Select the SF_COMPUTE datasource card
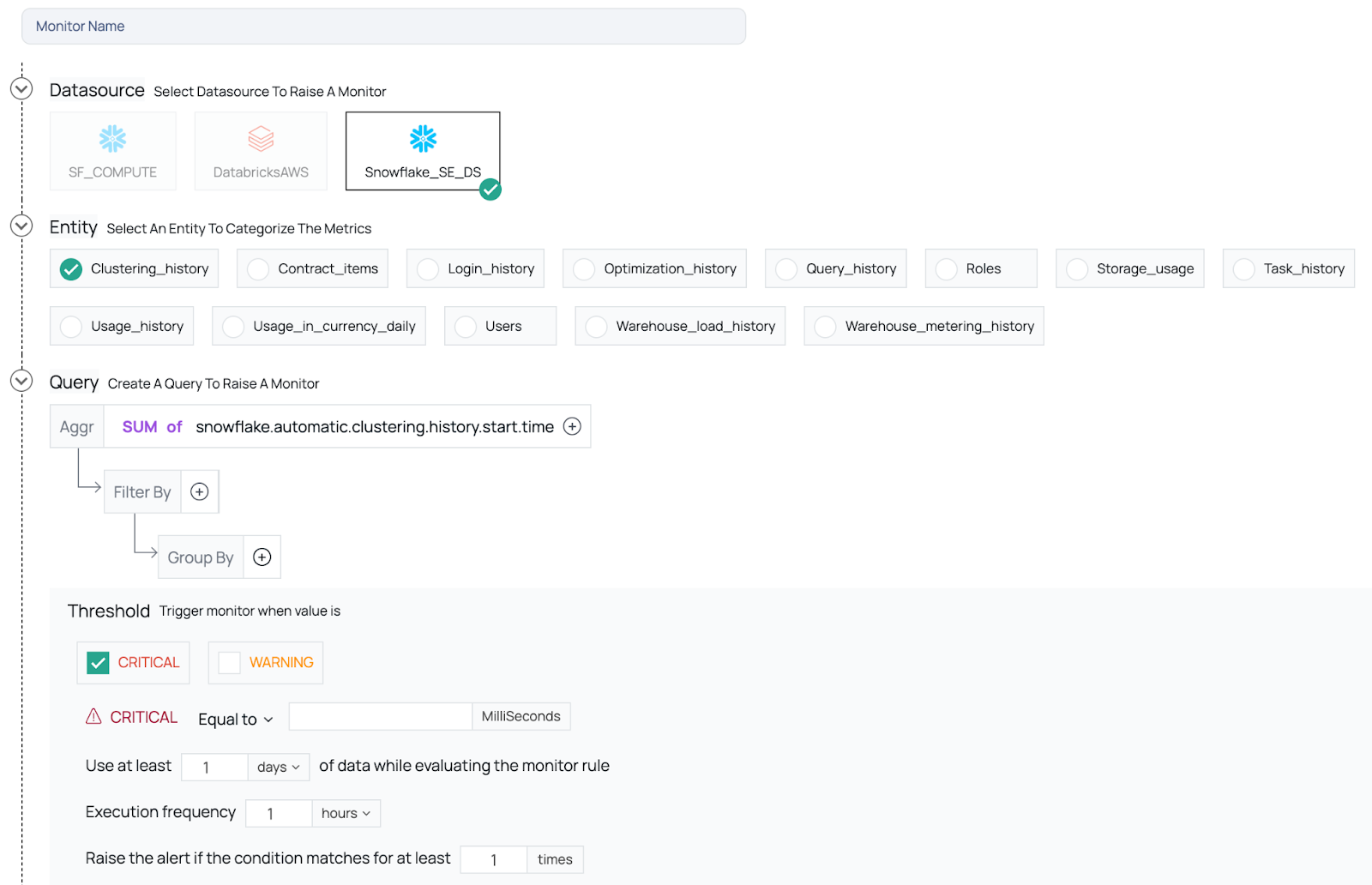The width and height of the screenshot is (1372, 885). (112, 151)
